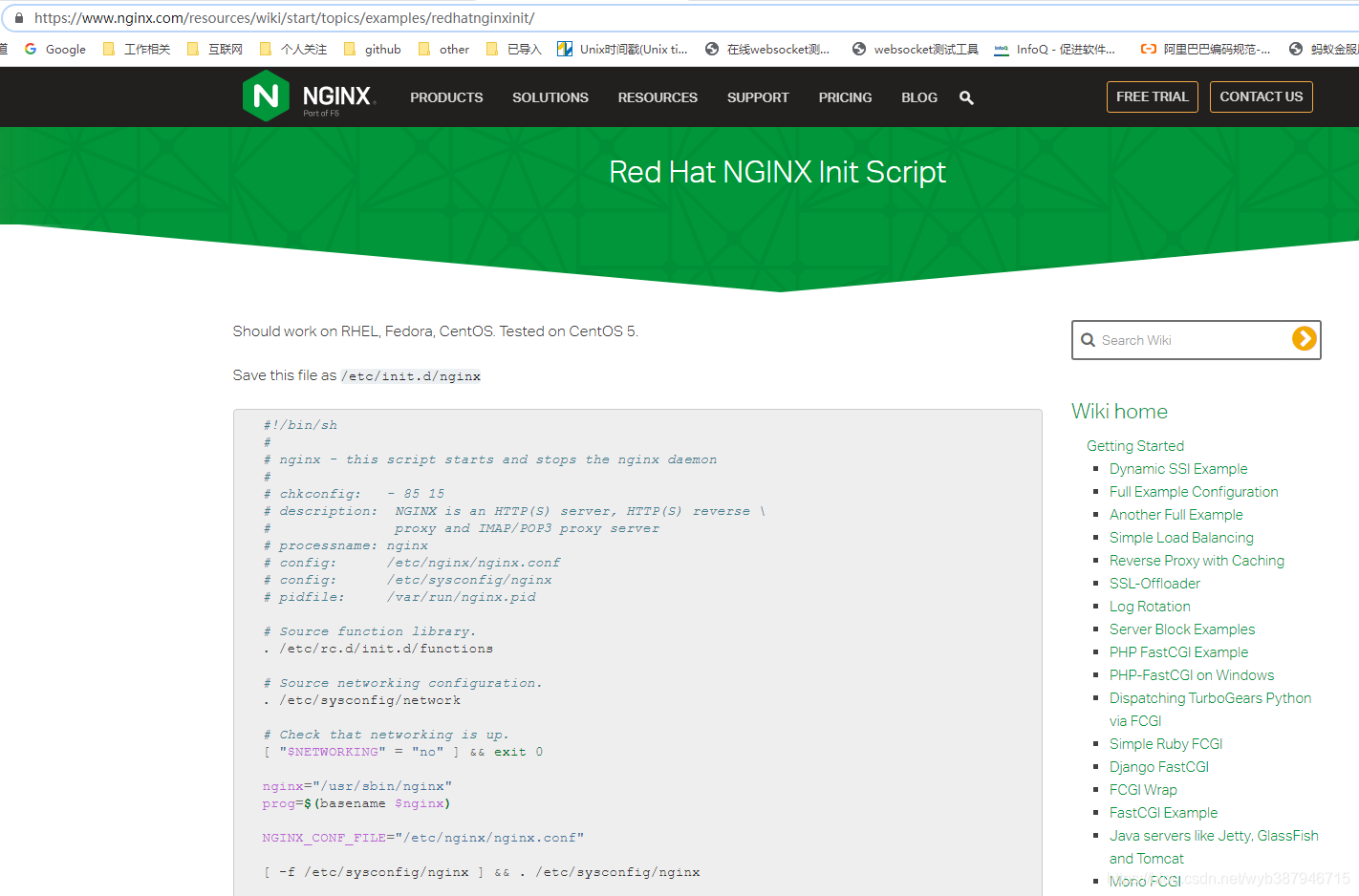This screenshot has width=1359, height=896.
Task: Click the /etc/rc.d/init.d/functions source line
Action: coord(378,649)
